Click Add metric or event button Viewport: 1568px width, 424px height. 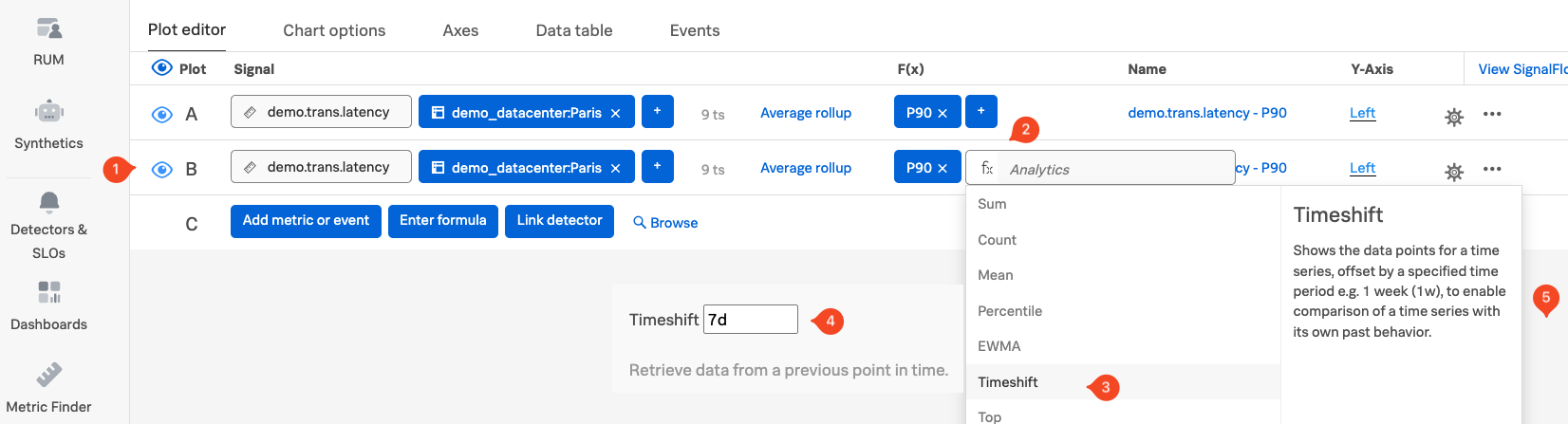pyautogui.click(x=306, y=221)
